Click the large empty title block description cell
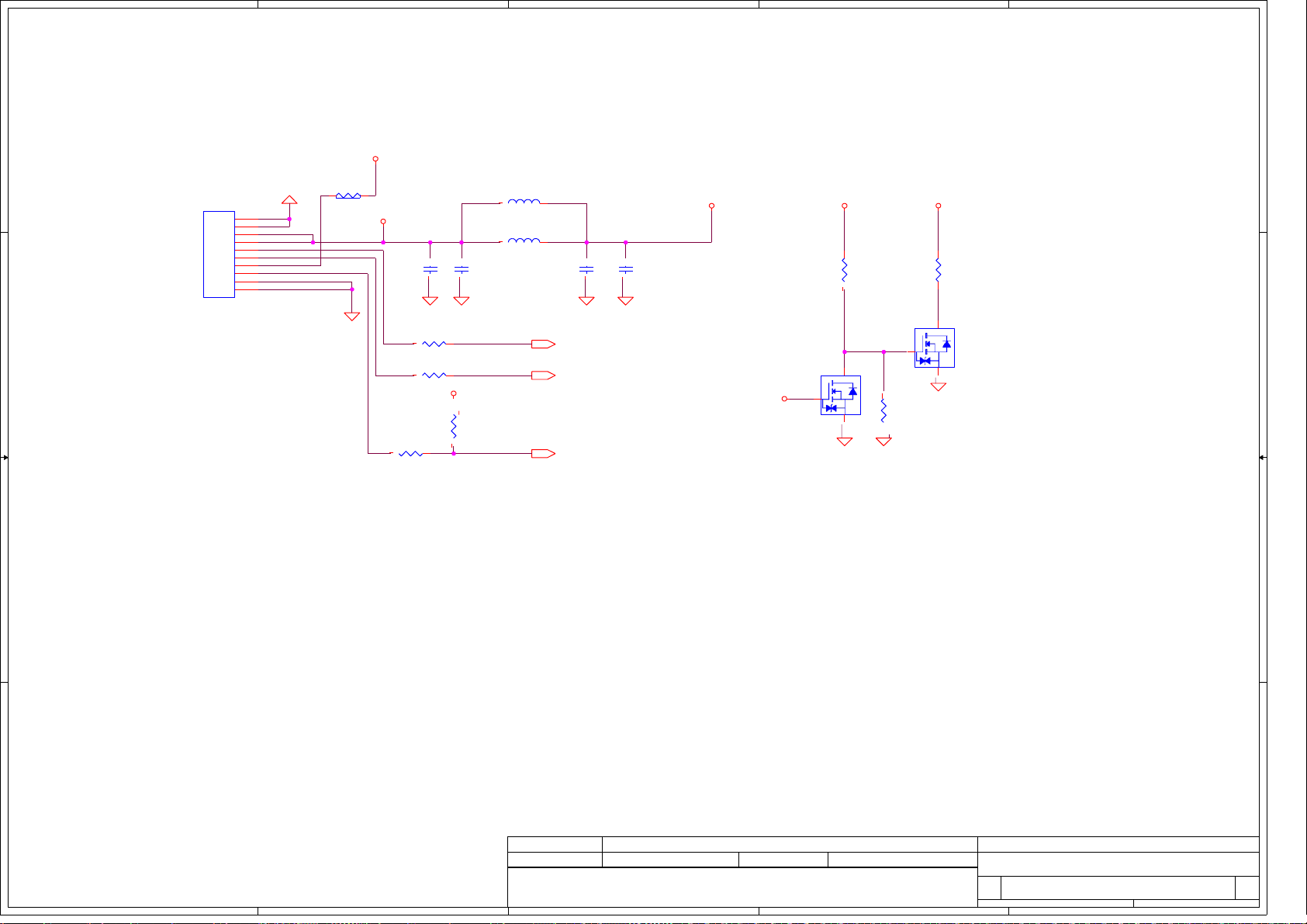Image resolution: width=1307 pixels, height=924 pixels. [742, 887]
